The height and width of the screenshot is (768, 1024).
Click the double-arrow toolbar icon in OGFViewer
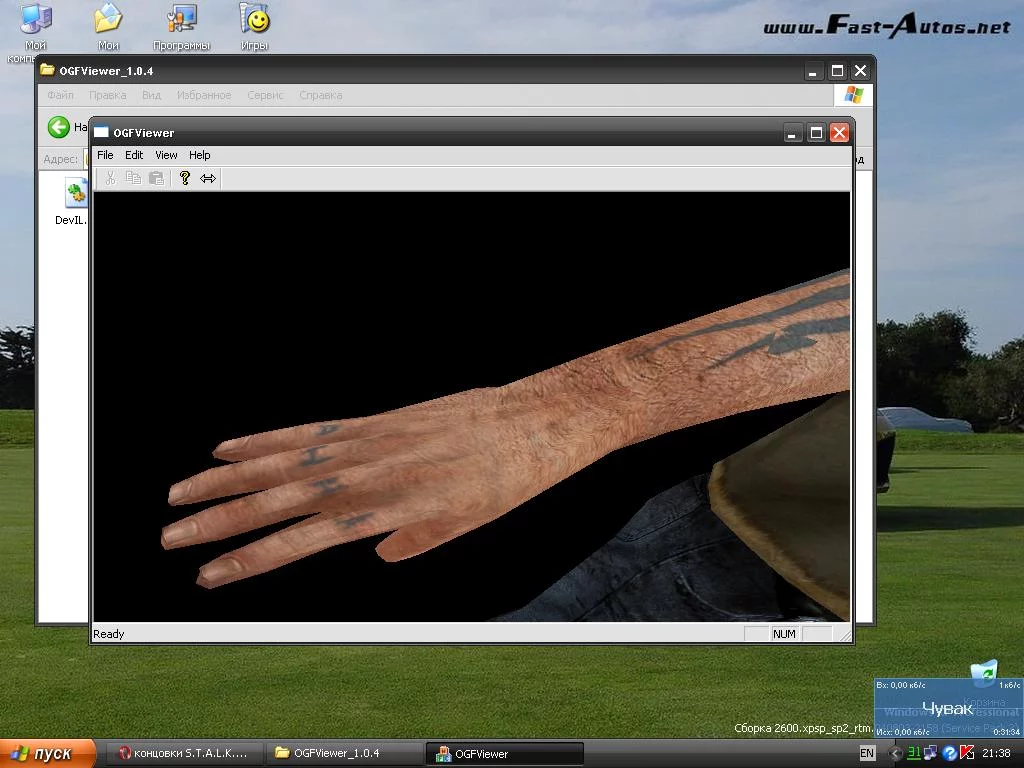(208, 178)
